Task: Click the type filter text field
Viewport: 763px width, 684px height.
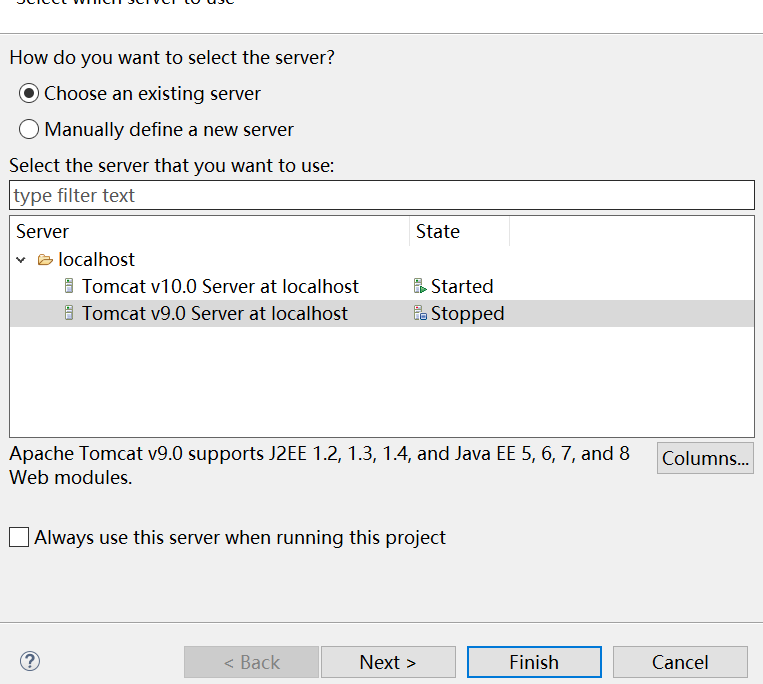Action: 381,195
